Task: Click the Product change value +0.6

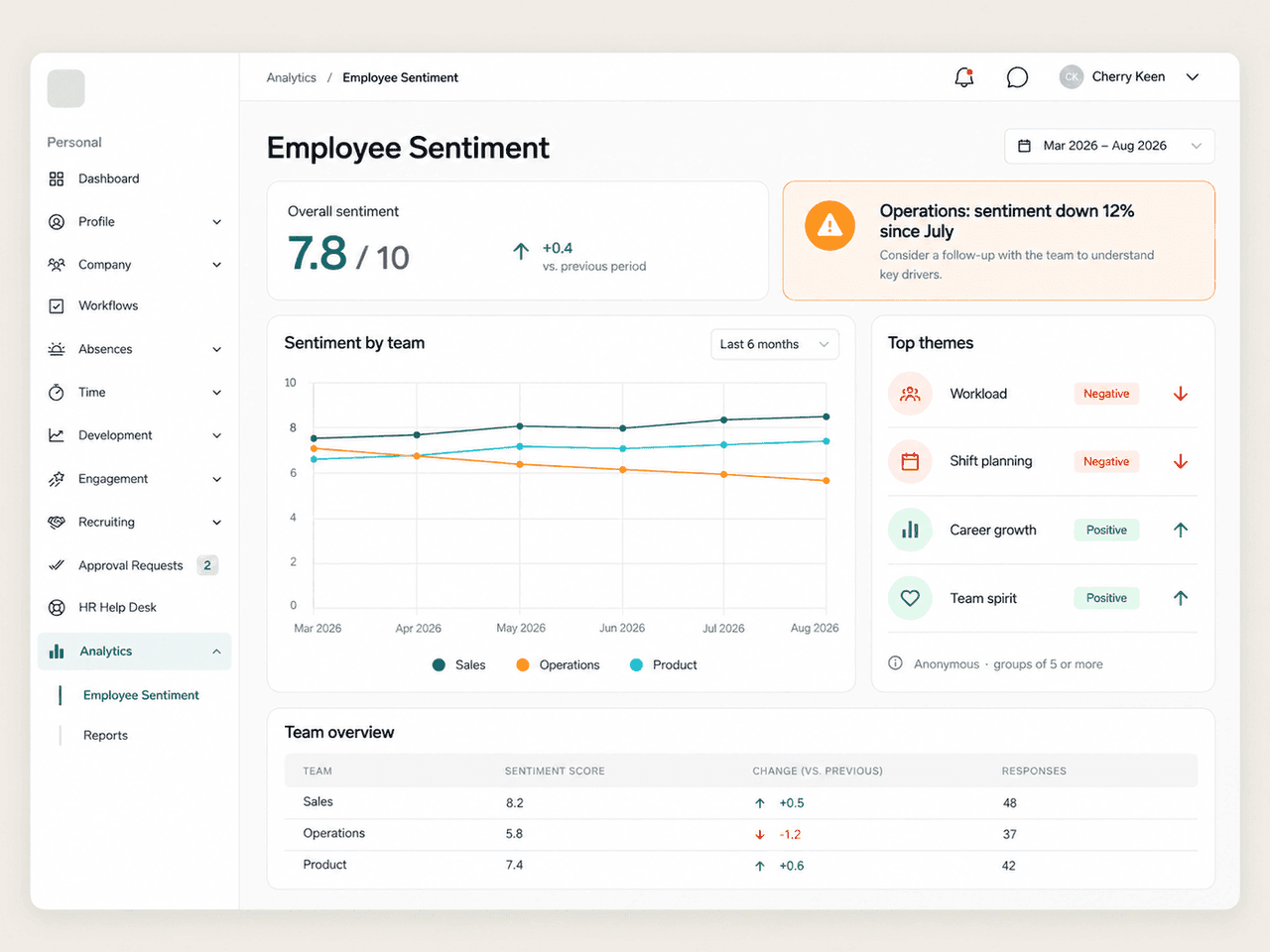Action: coord(792,866)
